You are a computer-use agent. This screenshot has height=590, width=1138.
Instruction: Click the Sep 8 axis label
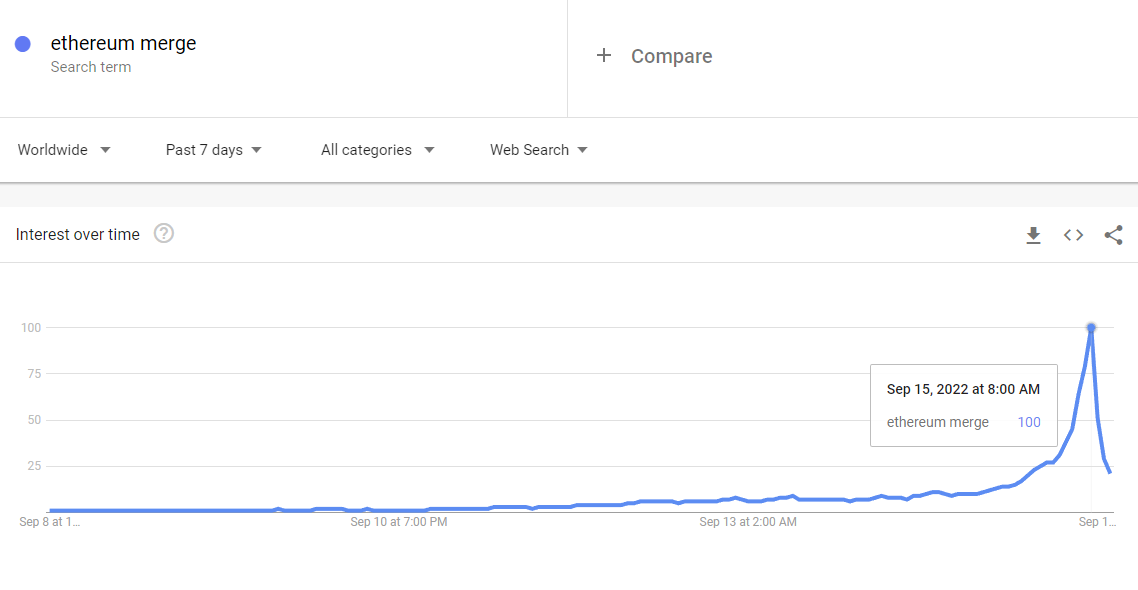pos(49,522)
